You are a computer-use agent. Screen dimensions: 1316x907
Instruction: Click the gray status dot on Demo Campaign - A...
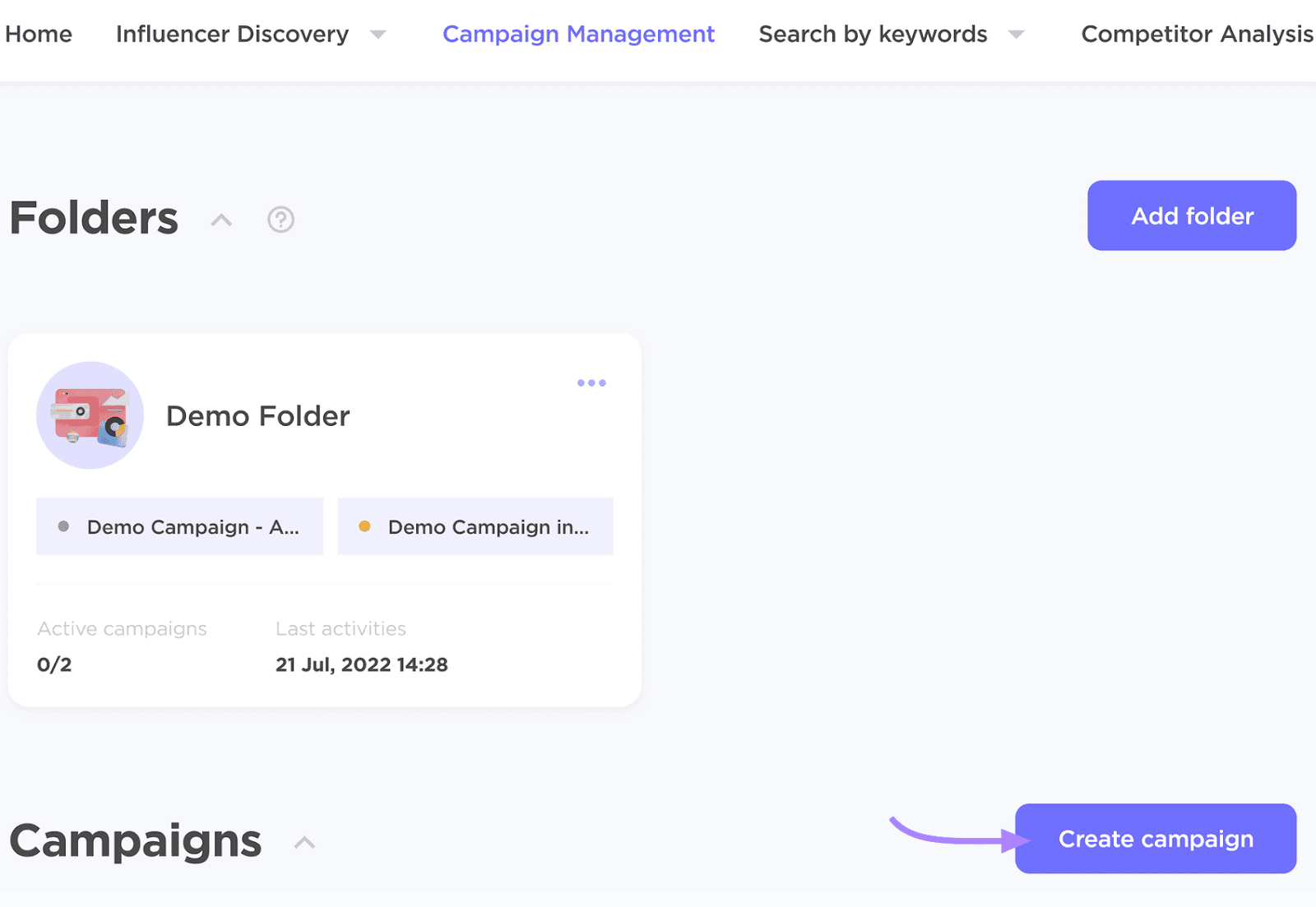63,526
